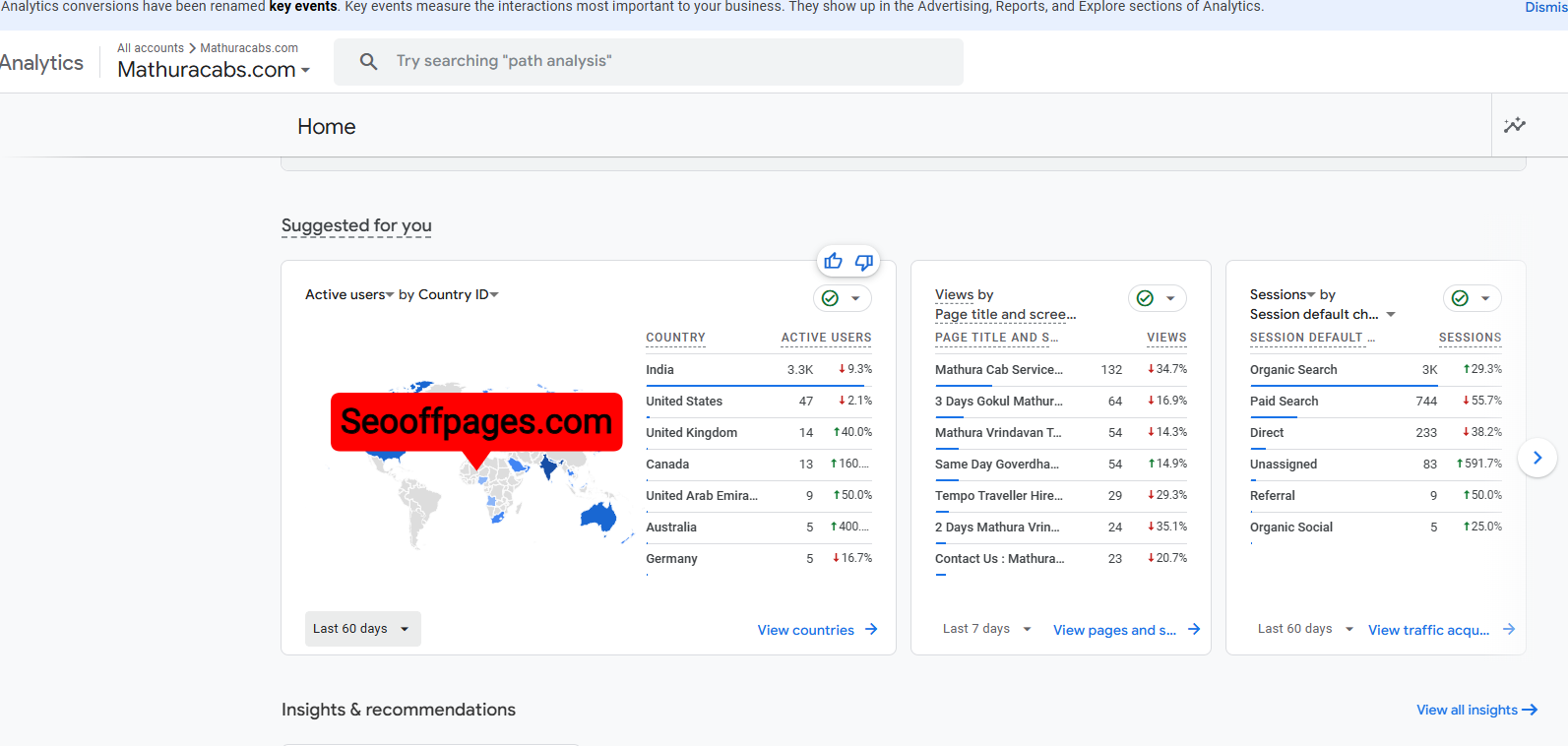
Task: Click the search magnifier icon
Action: point(368,61)
